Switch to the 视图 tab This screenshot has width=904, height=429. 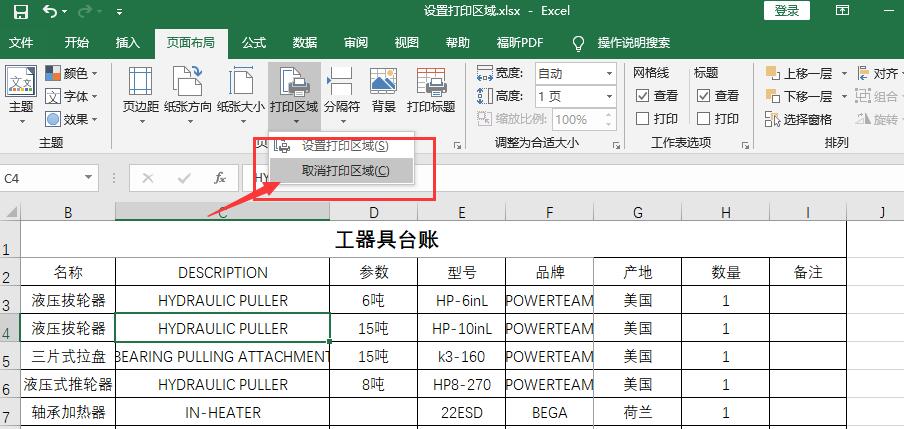point(406,43)
